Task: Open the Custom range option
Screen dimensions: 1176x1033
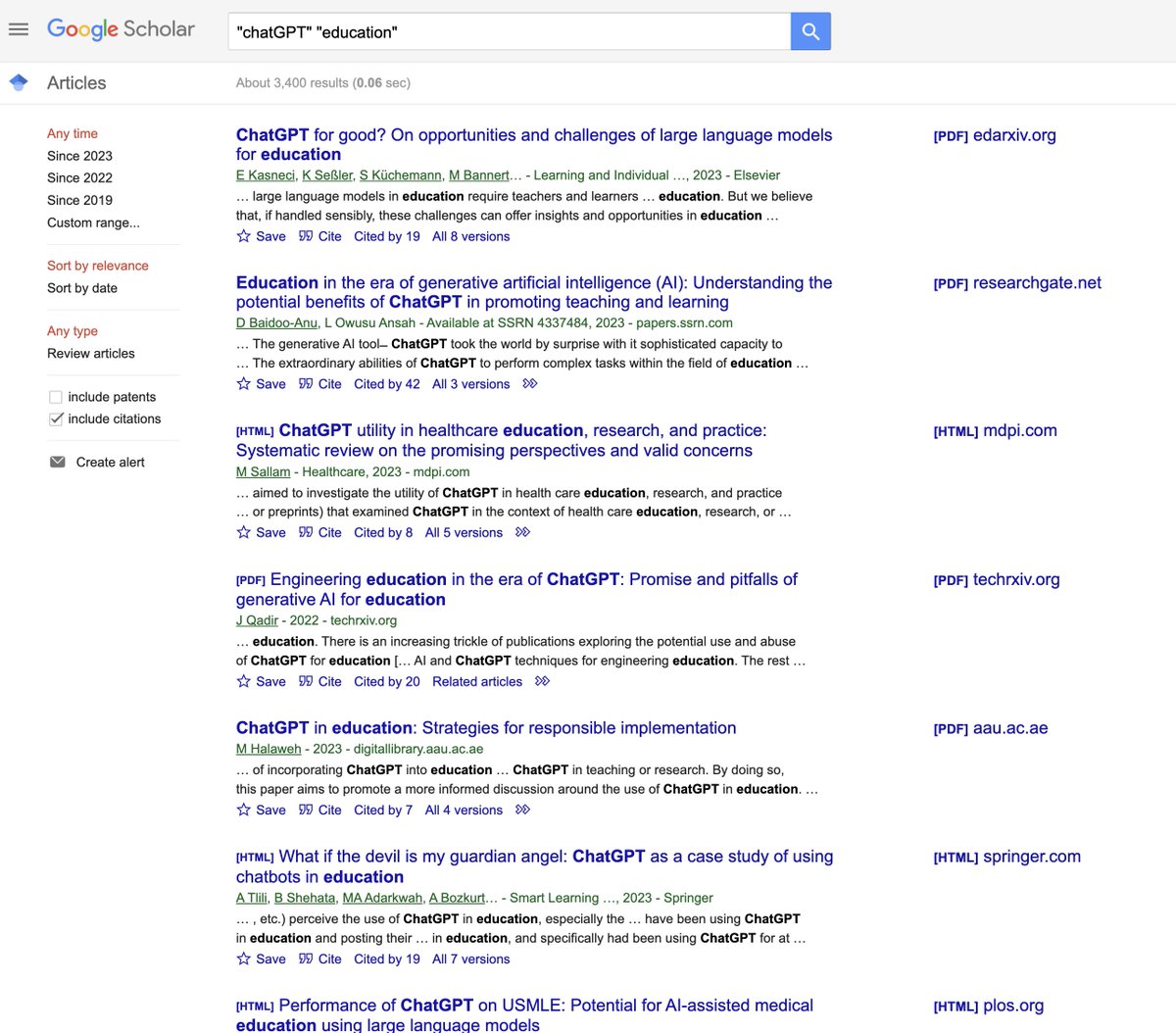Action: (x=93, y=222)
